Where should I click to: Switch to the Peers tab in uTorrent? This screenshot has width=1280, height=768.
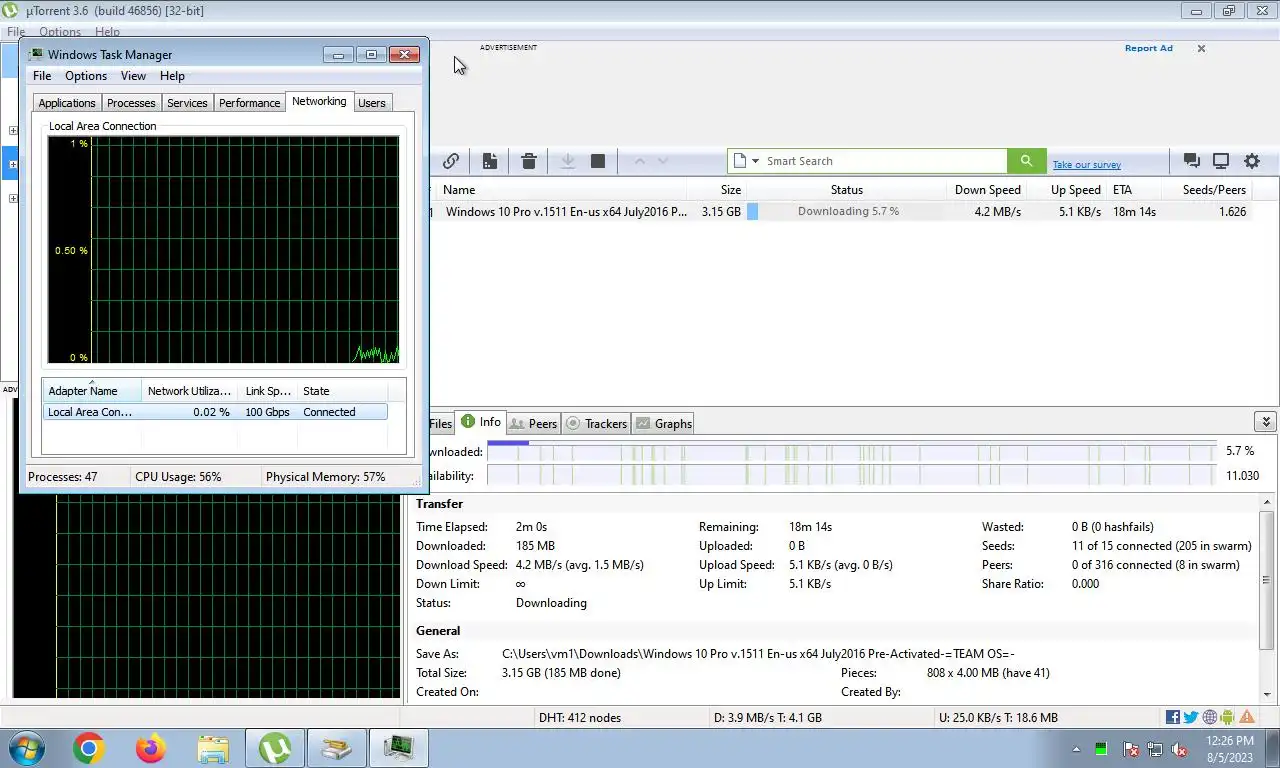(533, 424)
